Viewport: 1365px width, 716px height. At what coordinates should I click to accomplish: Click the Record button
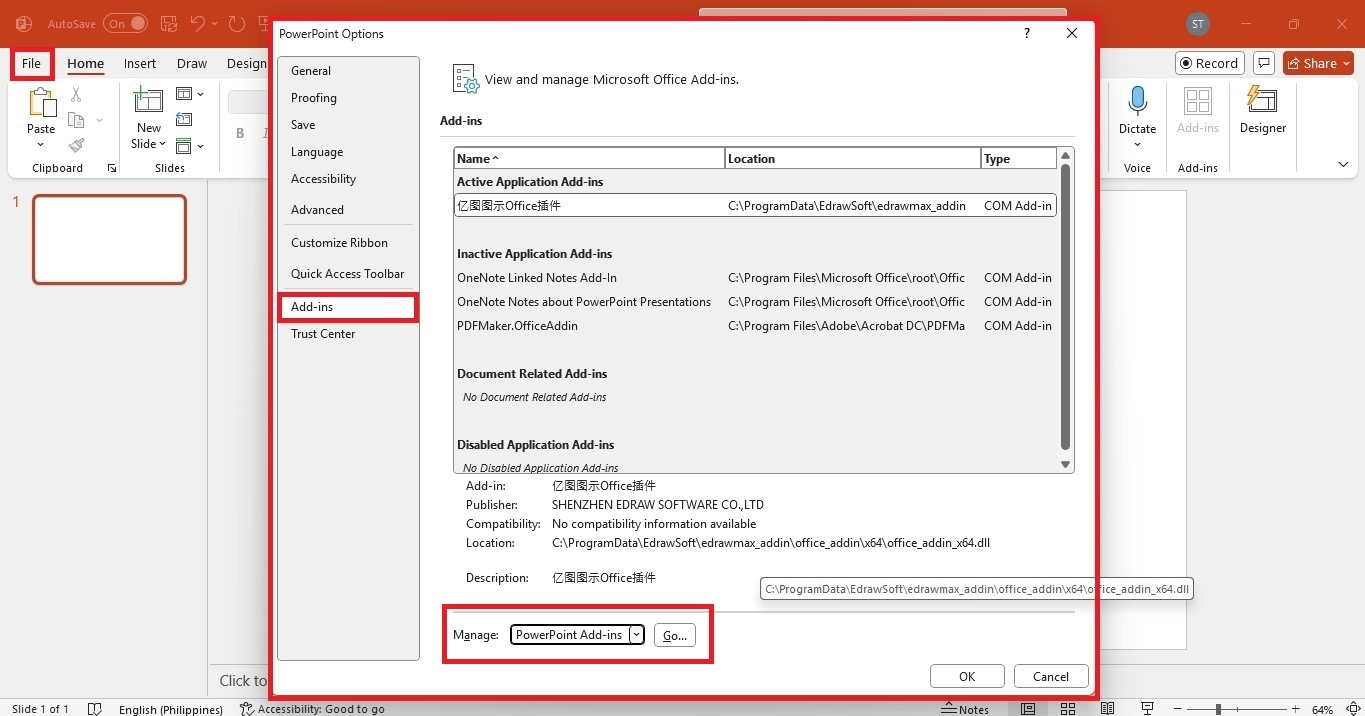pos(1210,63)
